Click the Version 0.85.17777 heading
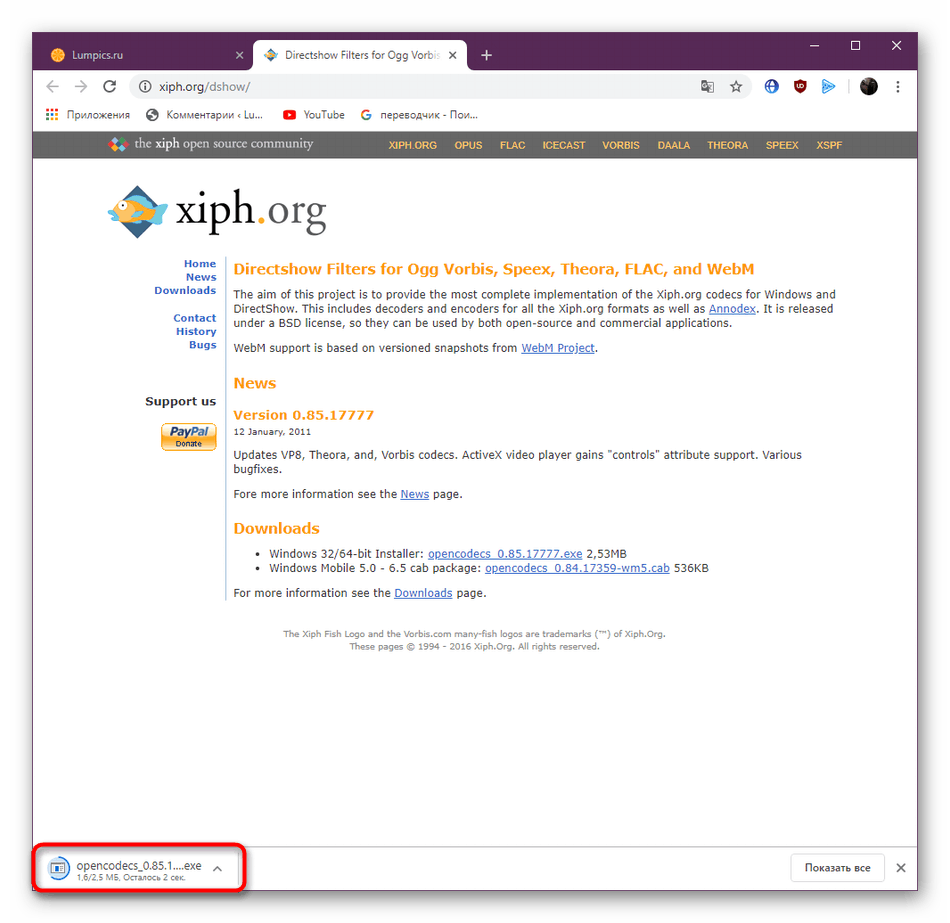950x923 pixels. [x=304, y=415]
